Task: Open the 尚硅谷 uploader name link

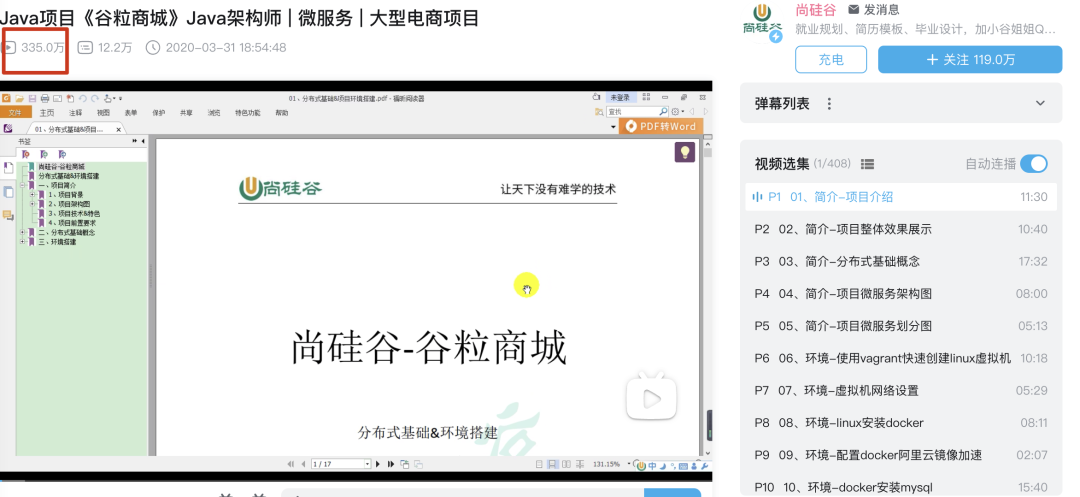Action: 816,10
